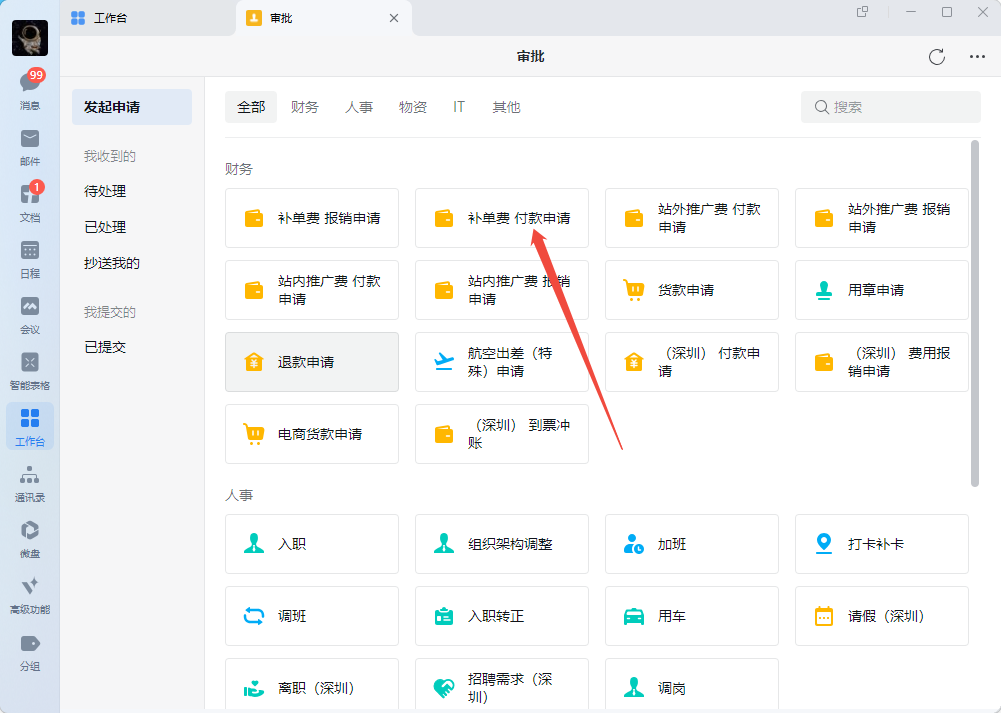Open the 日程 calendar icon
Viewport: 1001px width, 713px height.
(30, 257)
